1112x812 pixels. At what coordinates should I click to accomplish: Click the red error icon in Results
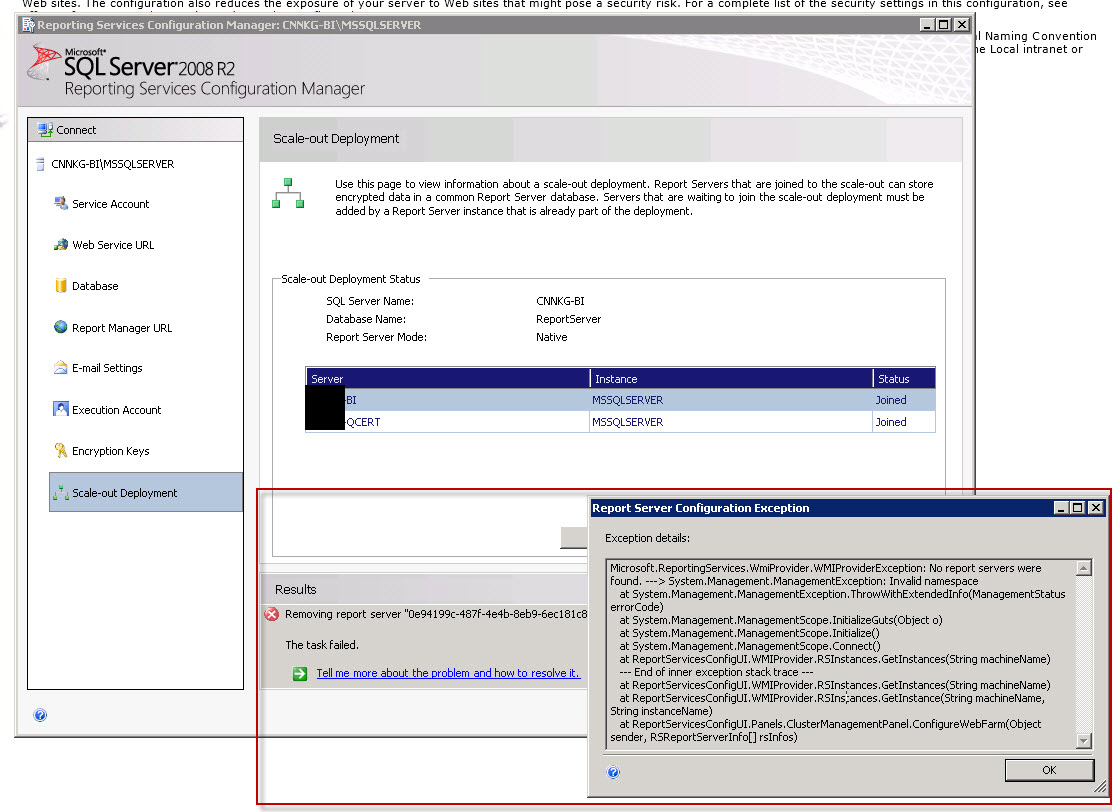point(272,614)
